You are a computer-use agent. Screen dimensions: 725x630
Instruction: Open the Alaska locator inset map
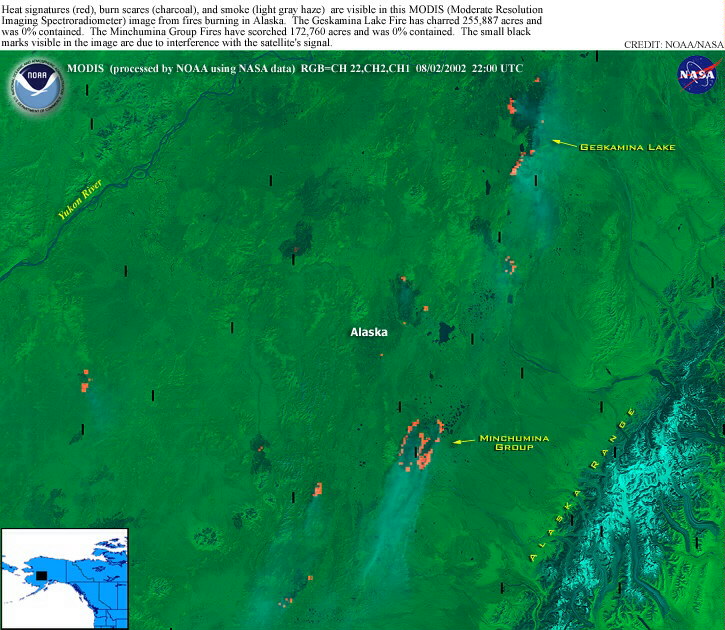(x=65, y=578)
